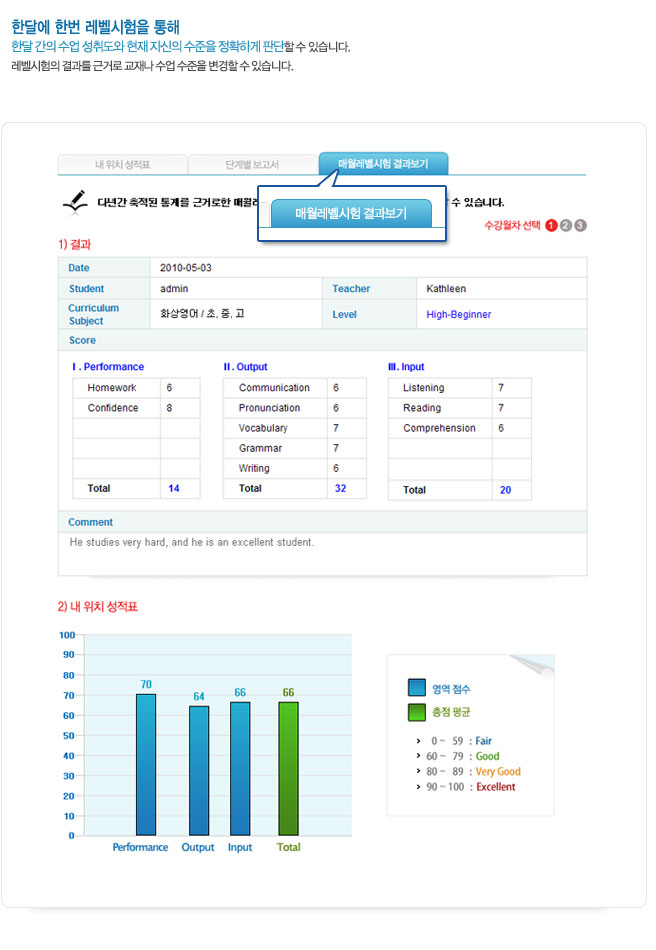Image resolution: width=656 pixels, height=950 pixels.
Task: Select month 1 in 수강월차 선택
Action: tap(551, 225)
